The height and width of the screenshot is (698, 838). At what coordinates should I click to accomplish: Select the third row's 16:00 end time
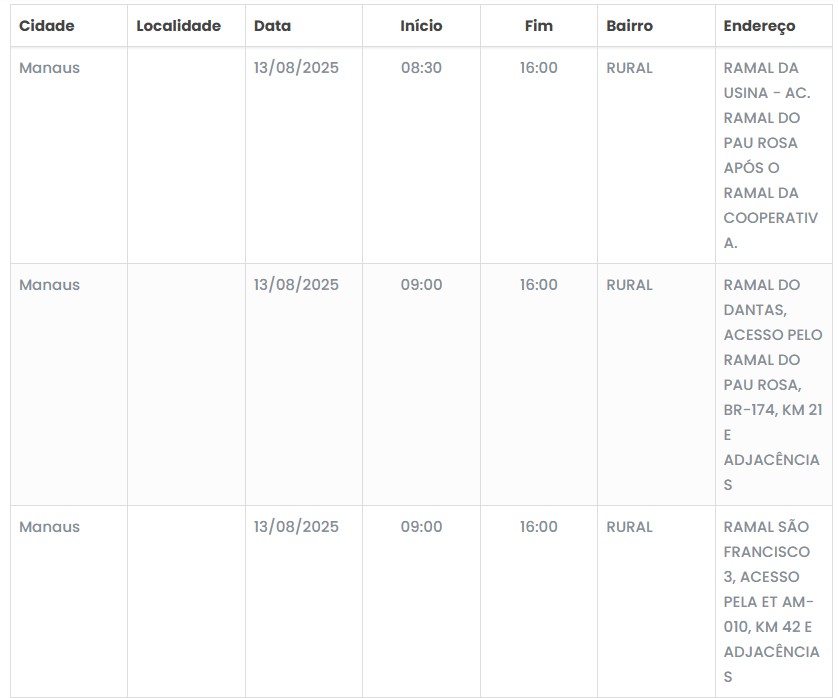539,527
